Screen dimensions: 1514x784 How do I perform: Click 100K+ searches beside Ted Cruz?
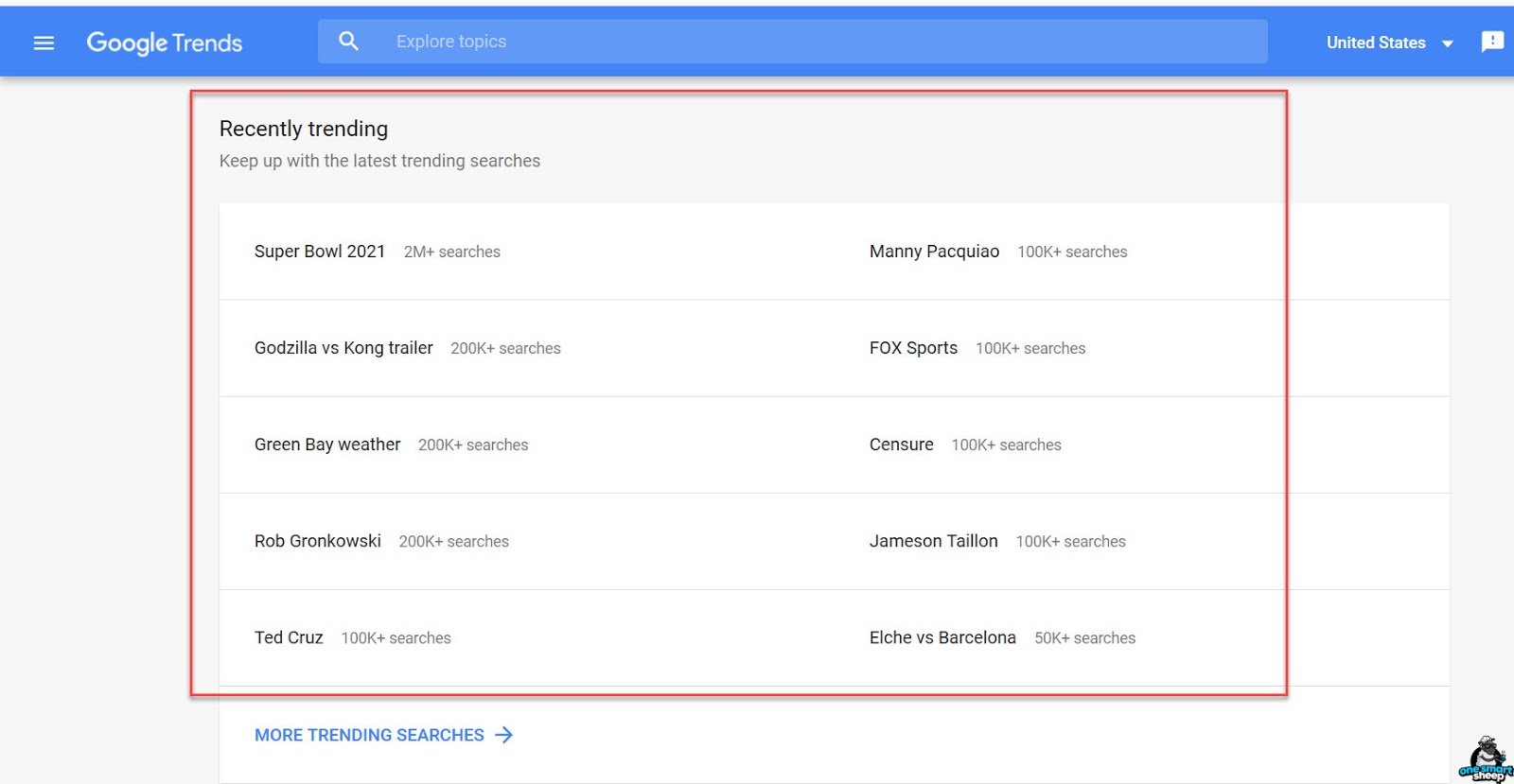(396, 637)
